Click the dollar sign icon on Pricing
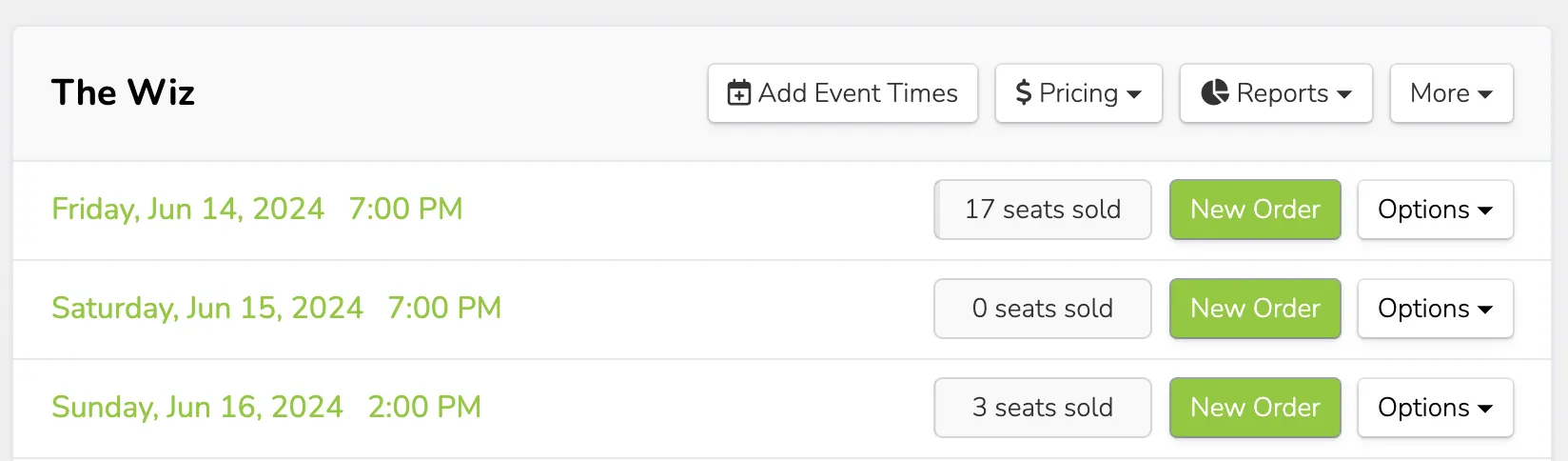Screen dimensions: 1568x461 point(1024,92)
